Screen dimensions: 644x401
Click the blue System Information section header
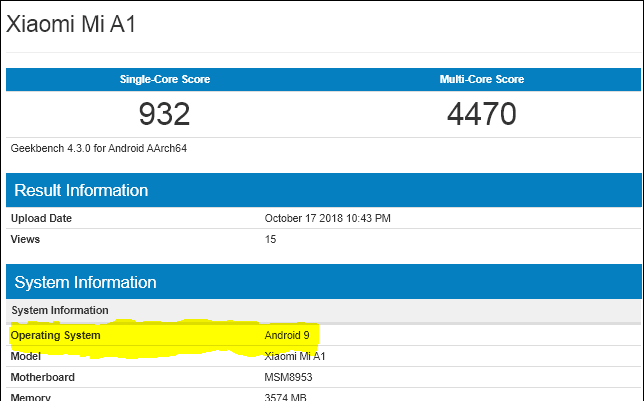click(x=324, y=282)
